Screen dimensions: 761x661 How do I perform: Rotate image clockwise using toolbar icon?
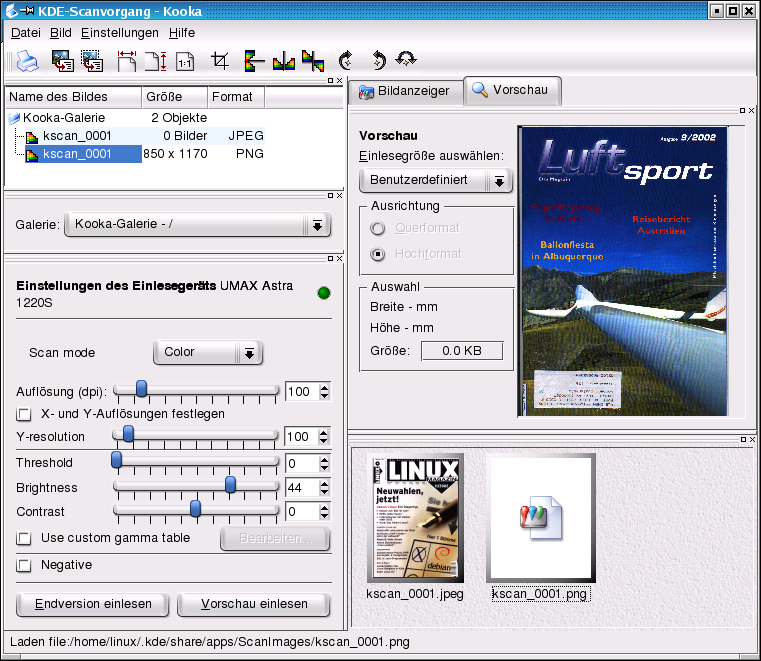click(x=346, y=62)
